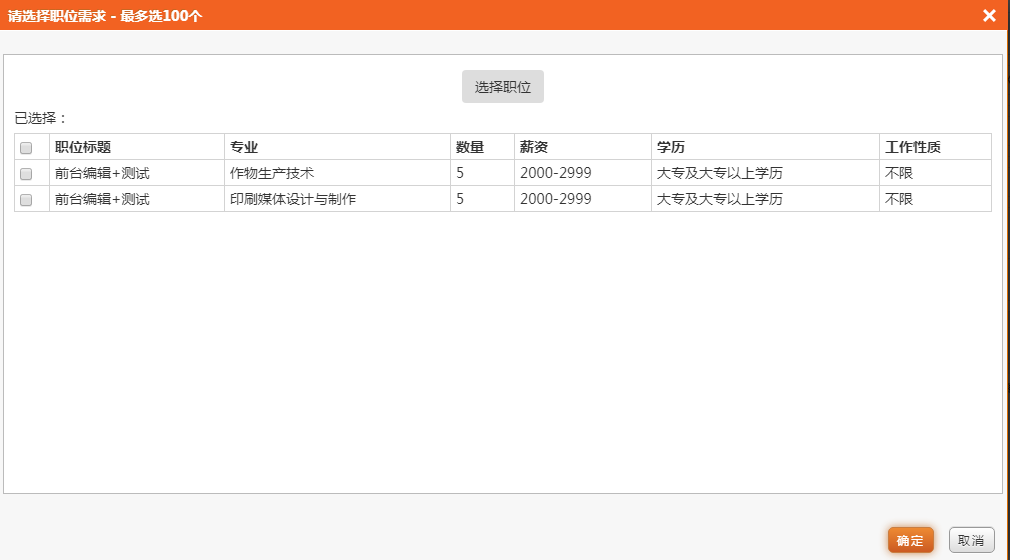Close the position selection dialog
The height and width of the screenshot is (560, 1010).
point(989,15)
